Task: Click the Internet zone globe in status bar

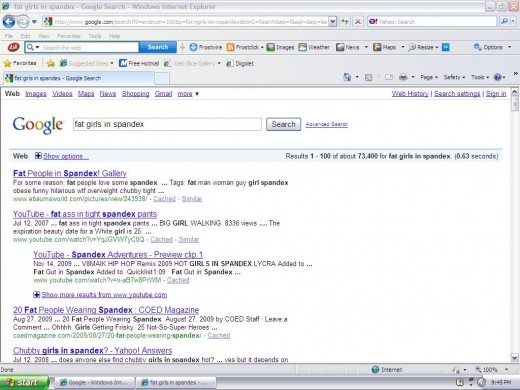Action: coord(375,369)
